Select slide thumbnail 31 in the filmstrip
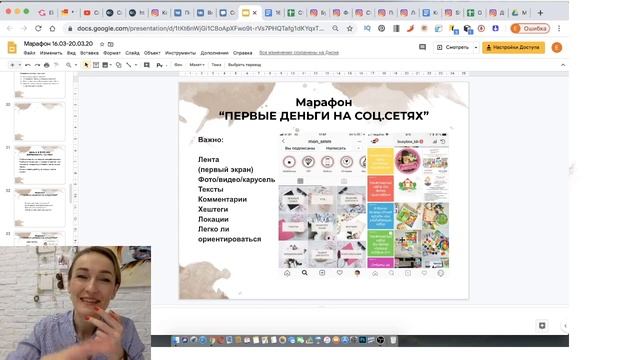This screenshot has width=640, height=360. point(40,164)
